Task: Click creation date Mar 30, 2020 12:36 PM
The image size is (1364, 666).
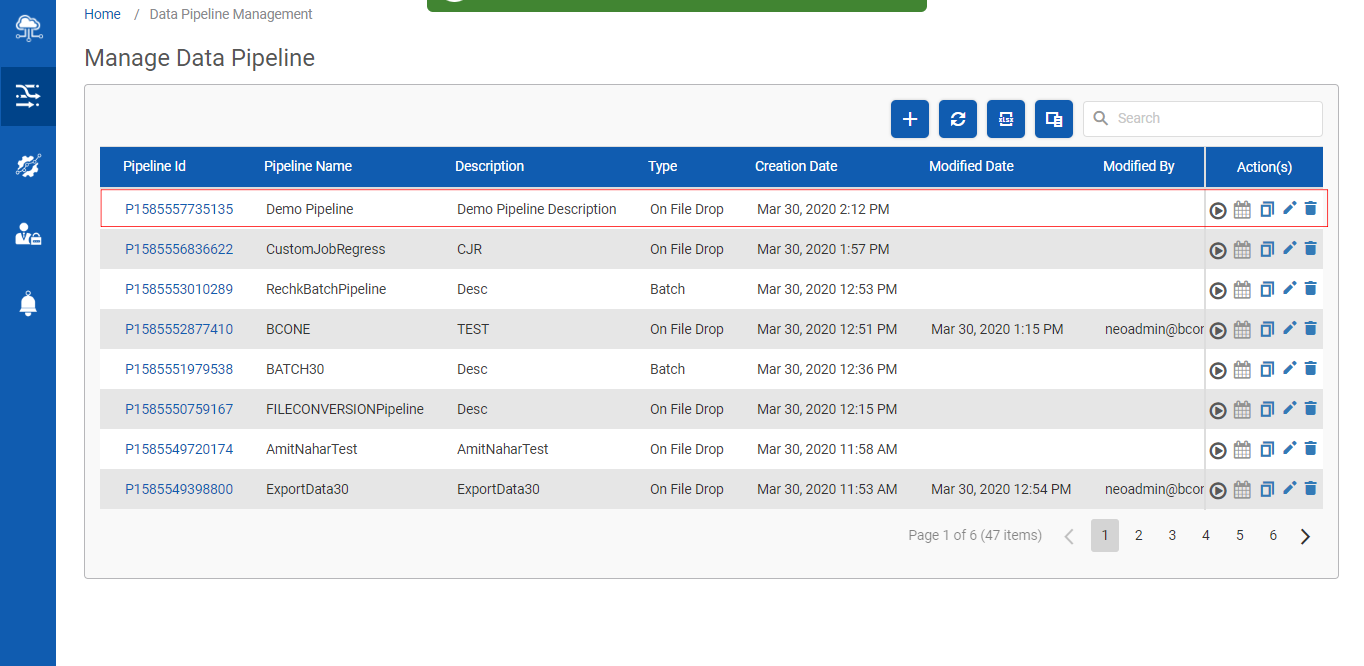Action: (x=827, y=369)
